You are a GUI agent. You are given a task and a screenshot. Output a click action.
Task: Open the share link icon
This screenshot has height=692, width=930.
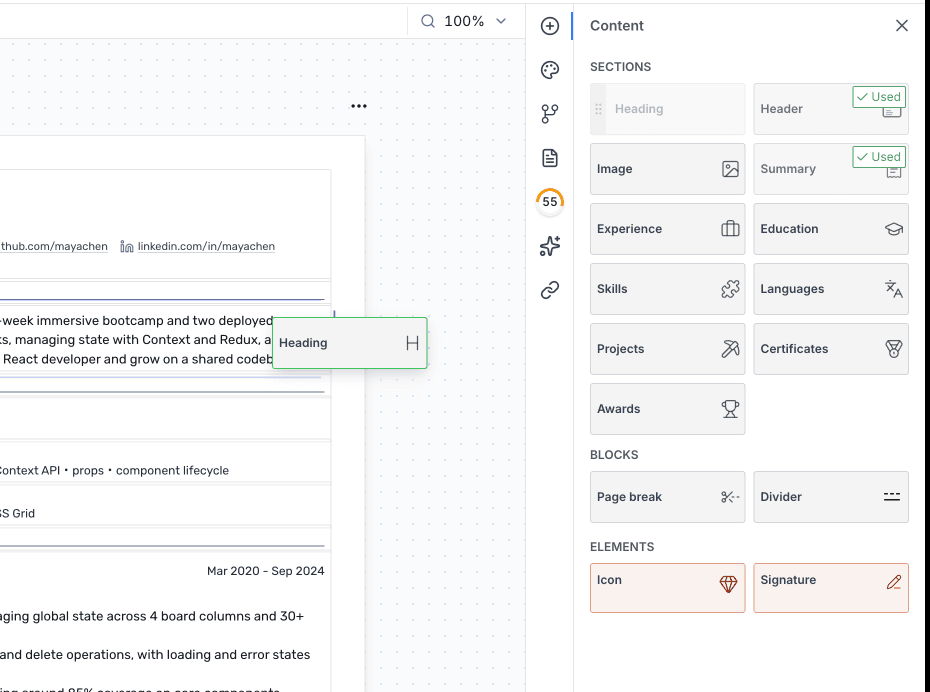550,290
